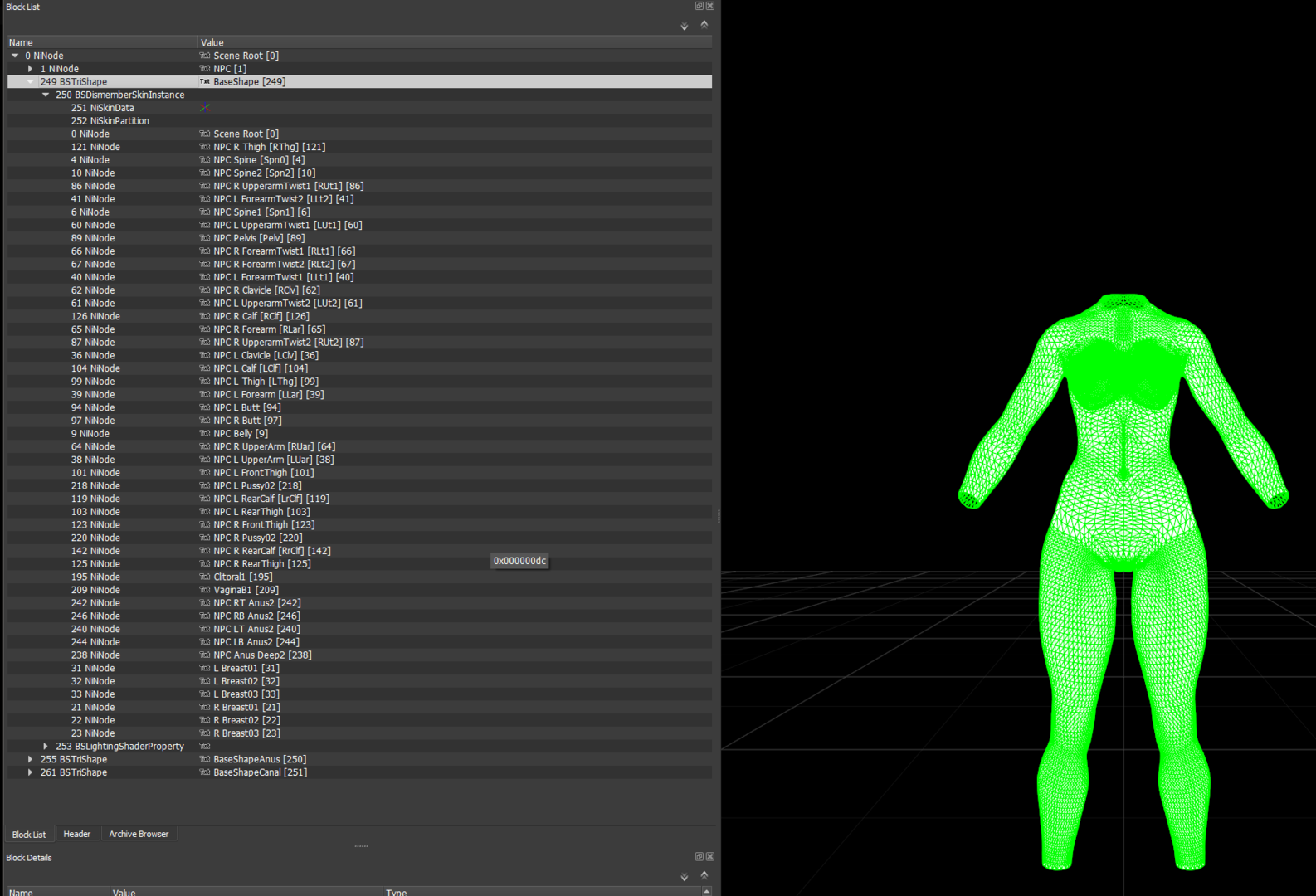The width and height of the screenshot is (1316, 896).
Task: Click value NPC Spine1 [Spn1] [6]
Action: (261, 212)
